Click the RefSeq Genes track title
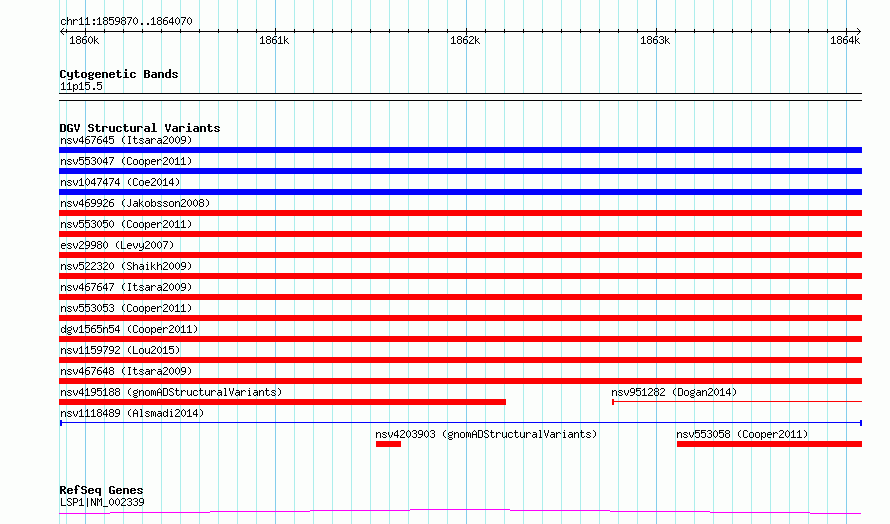This screenshot has height=524, width=890. 101,490
